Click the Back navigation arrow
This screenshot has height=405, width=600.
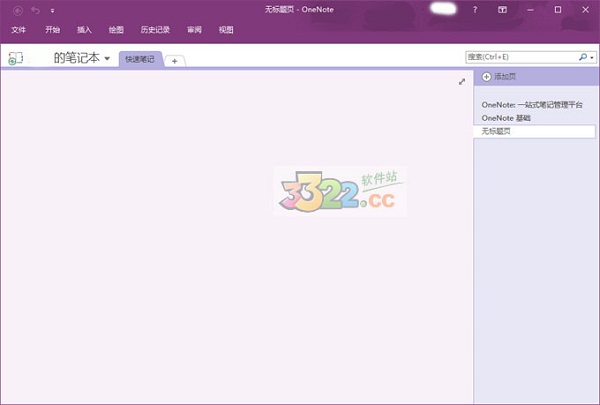point(18,10)
